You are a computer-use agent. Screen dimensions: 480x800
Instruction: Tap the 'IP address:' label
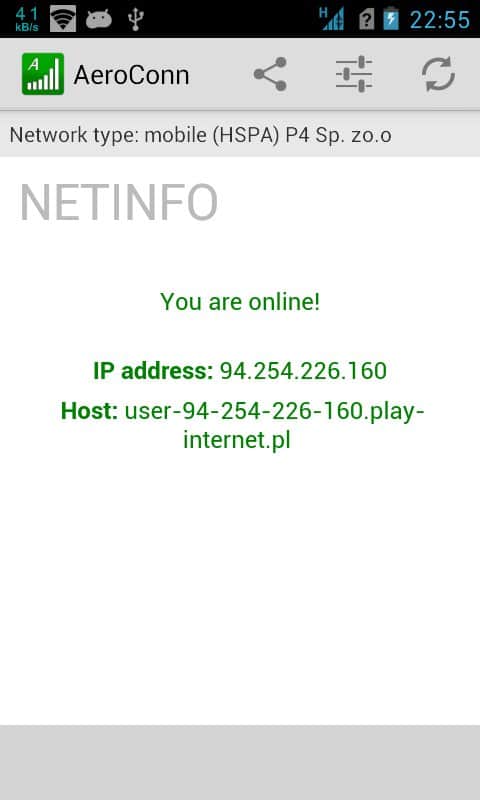153,371
